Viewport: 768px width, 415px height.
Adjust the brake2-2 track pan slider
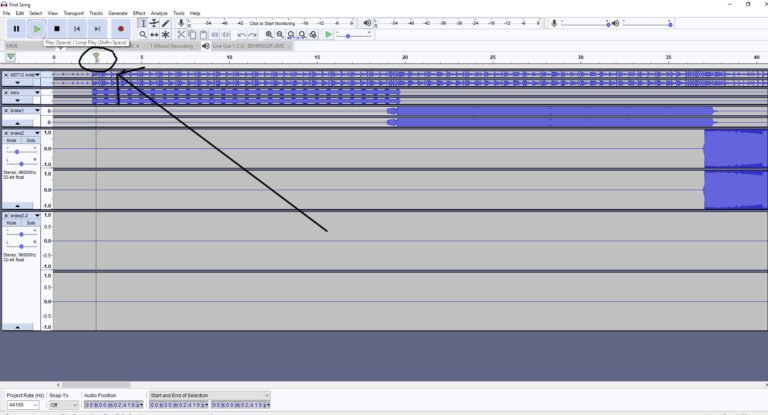click(x=21, y=246)
